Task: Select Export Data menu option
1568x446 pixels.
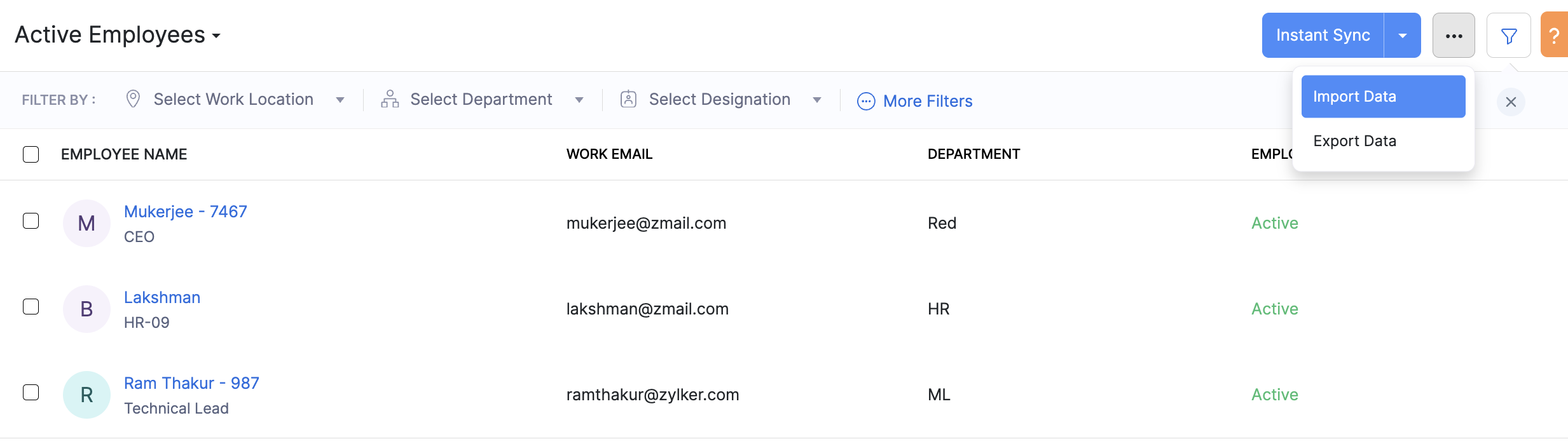Action: pyautogui.click(x=1355, y=141)
